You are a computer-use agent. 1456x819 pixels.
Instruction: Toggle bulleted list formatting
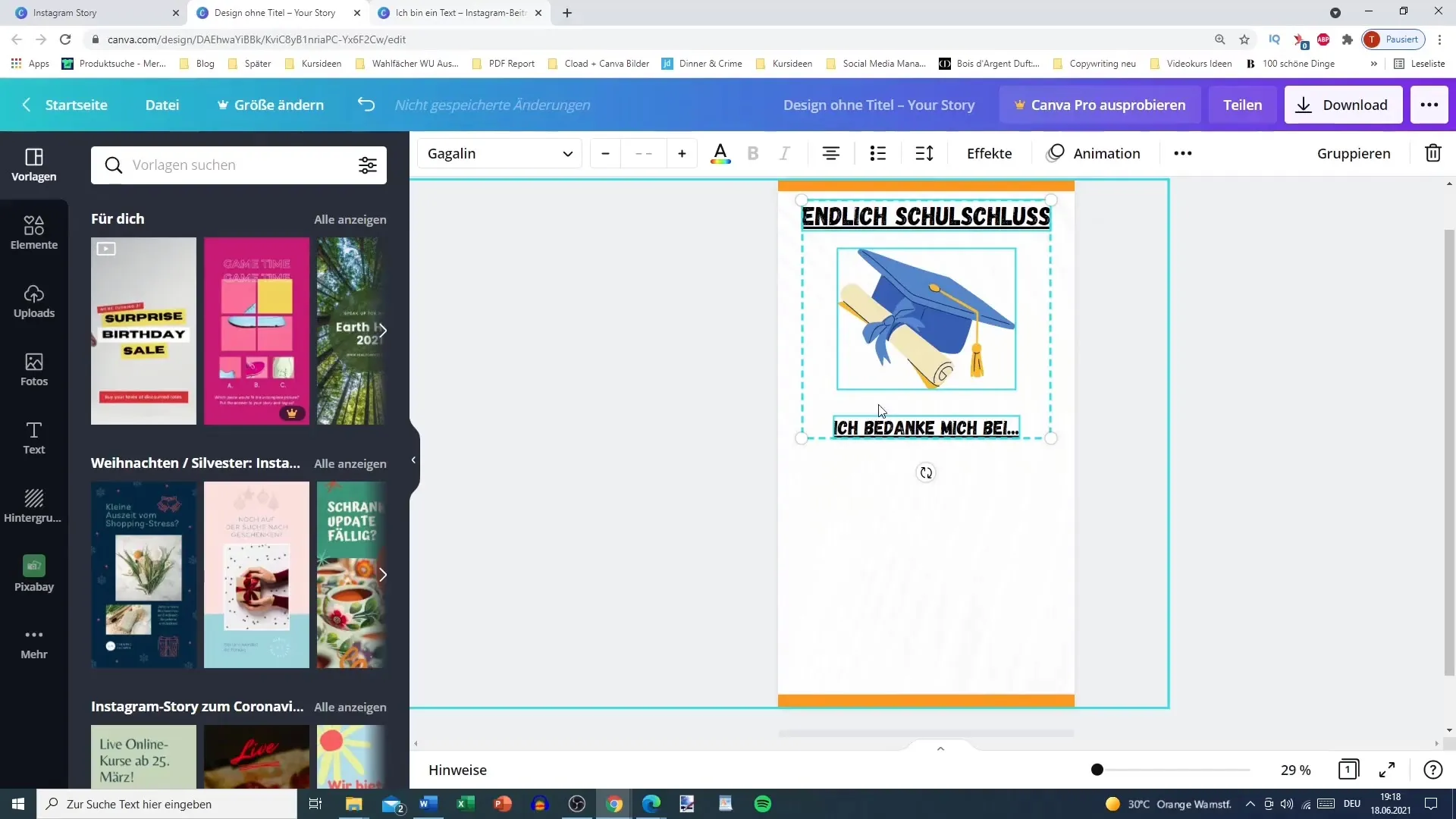[x=878, y=153]
